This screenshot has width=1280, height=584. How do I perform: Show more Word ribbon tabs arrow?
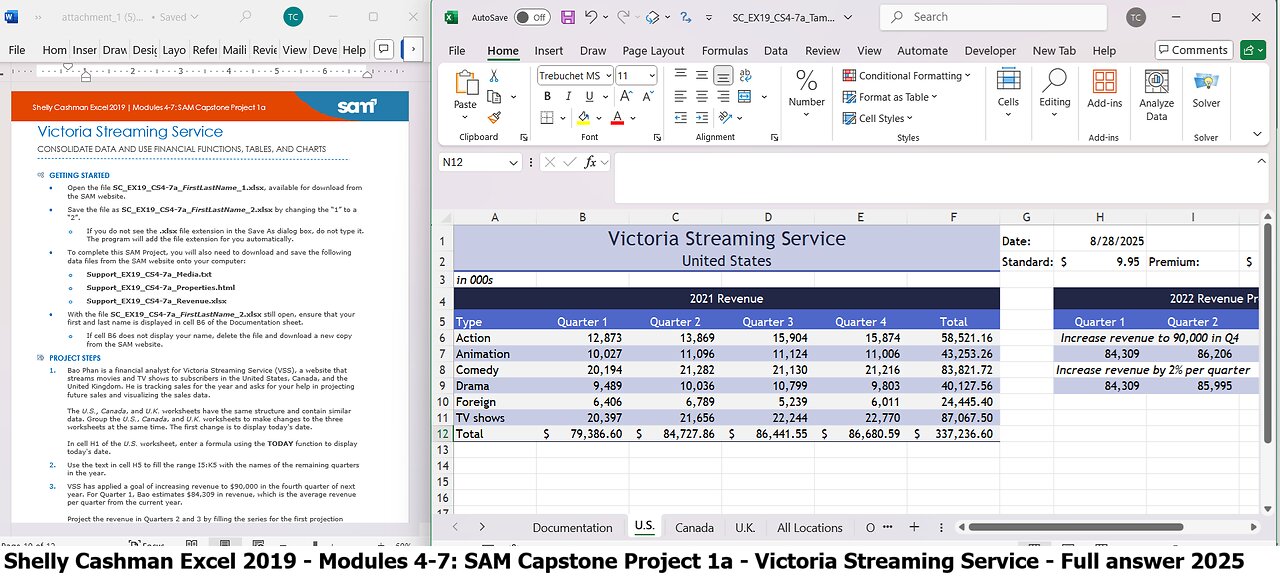[413, 50]
